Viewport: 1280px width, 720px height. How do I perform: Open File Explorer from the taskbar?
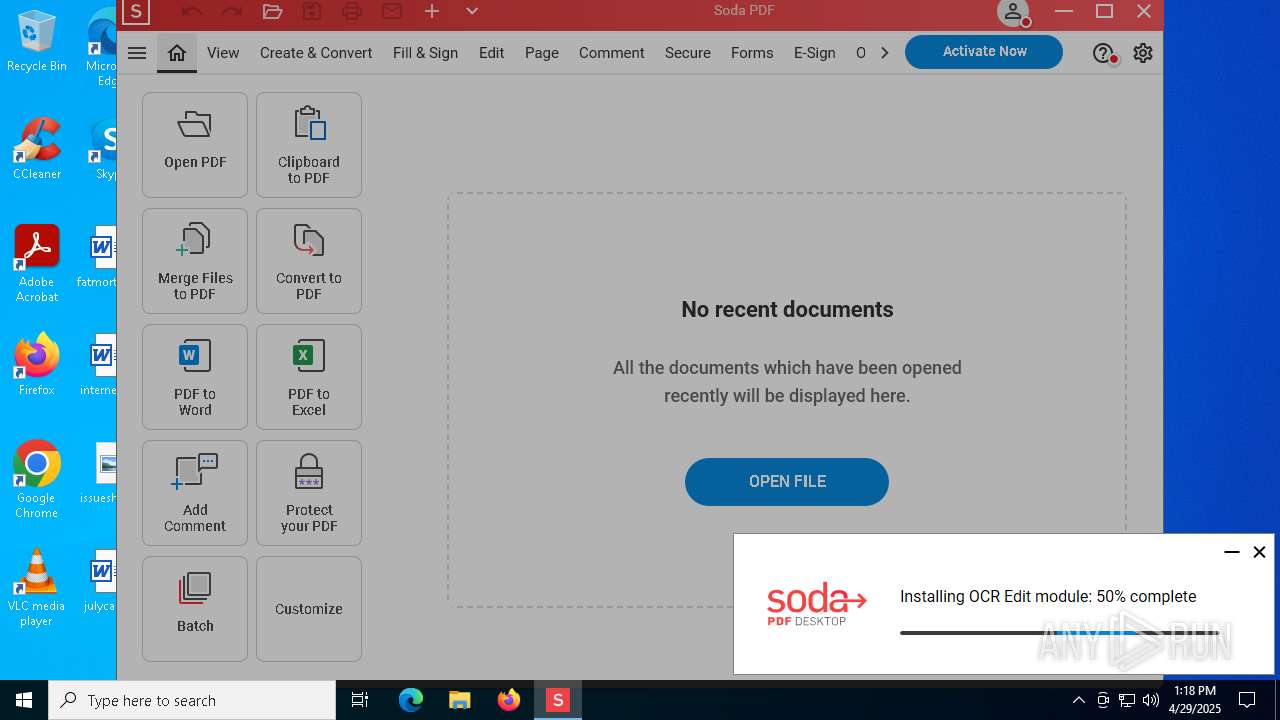click(x=459, y=700)
